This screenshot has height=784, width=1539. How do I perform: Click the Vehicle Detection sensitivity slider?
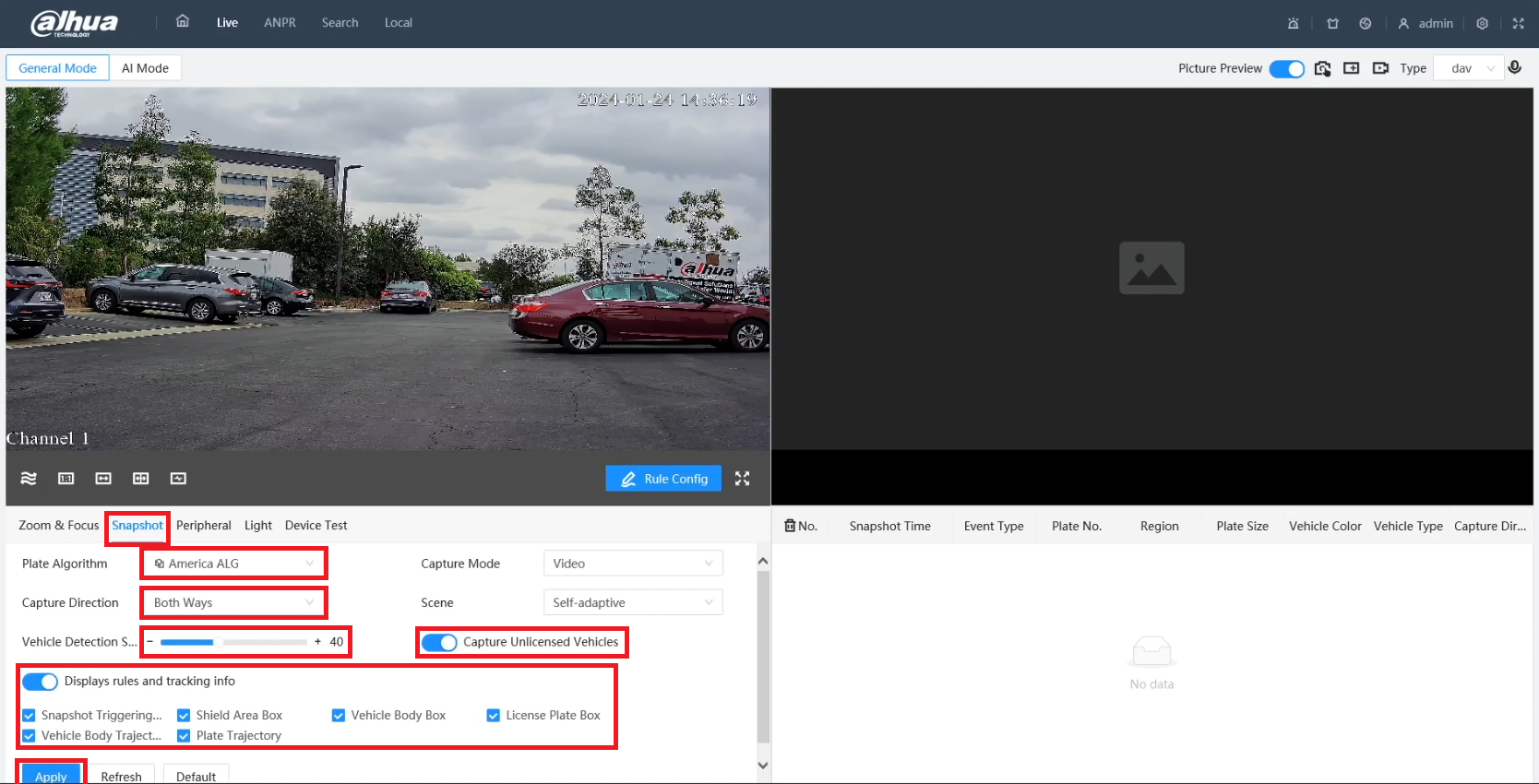233,642
